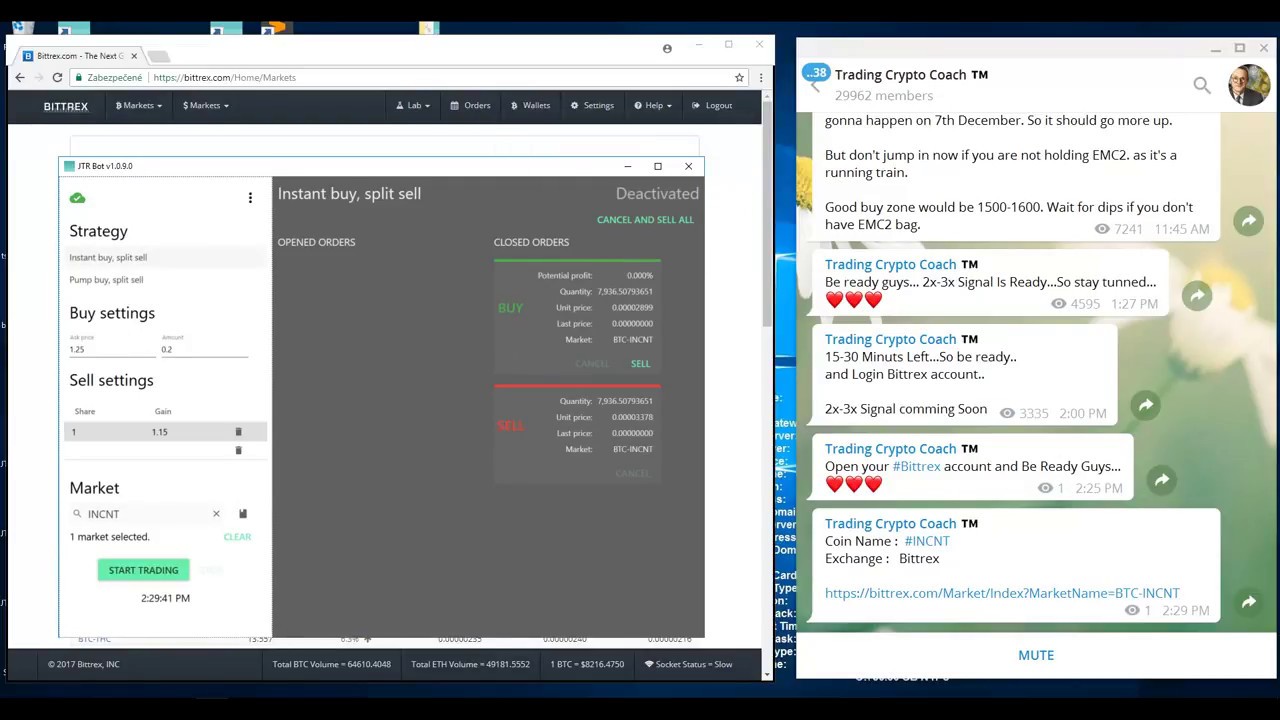Click the Chrome profile avatar icon

(667, 48)
